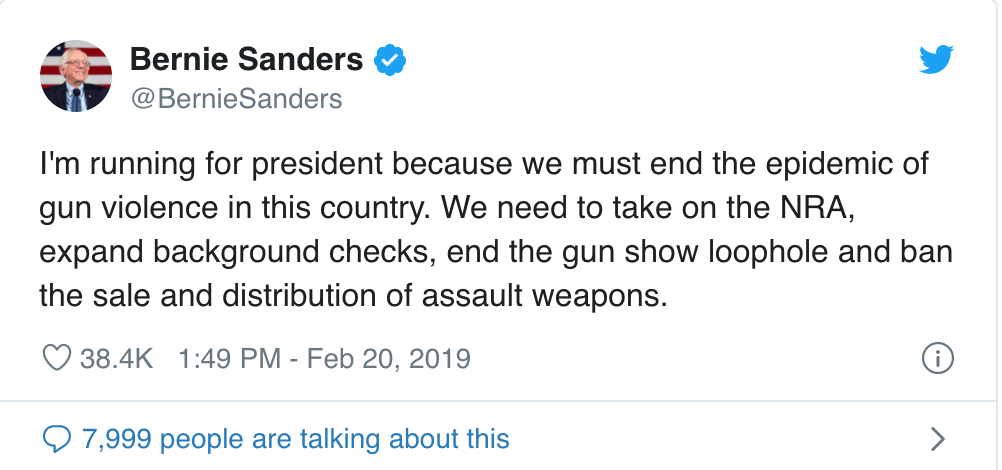The image size is (1002, 470).
Task: Click the speech bubble reply icon
Action: [59, 438]
